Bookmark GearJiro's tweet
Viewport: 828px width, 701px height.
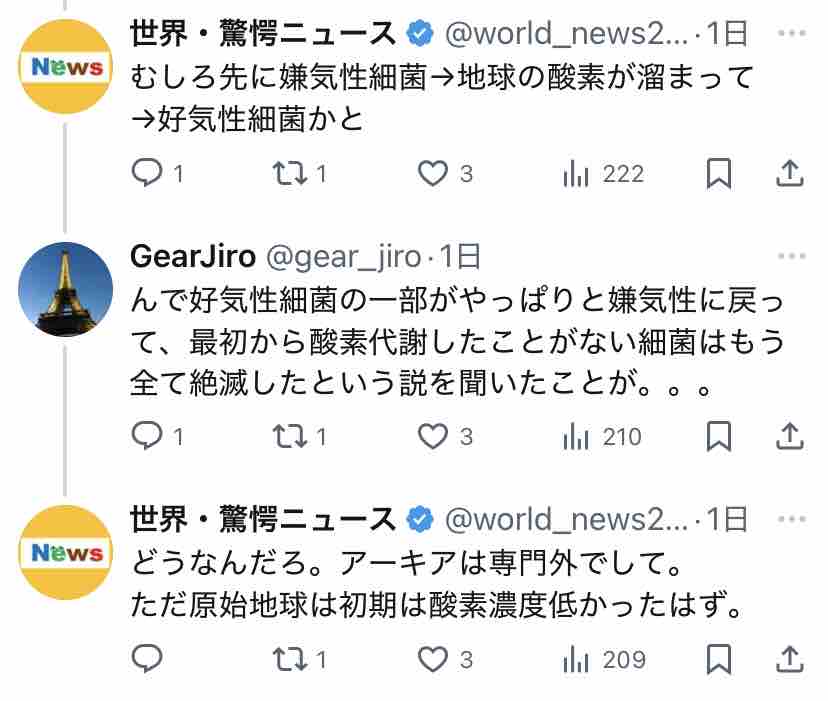(x=719, y=436)
